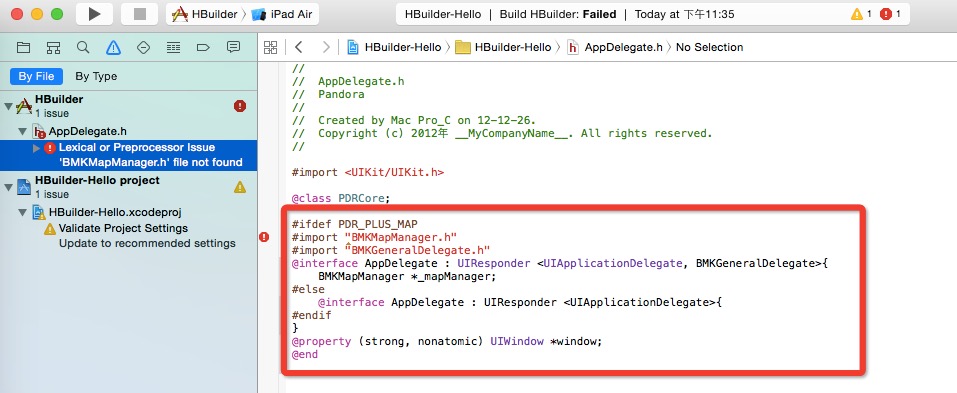
Task: Click HBuilder-Hello project yellow warning badge
Action: click(x=240, y=187)
